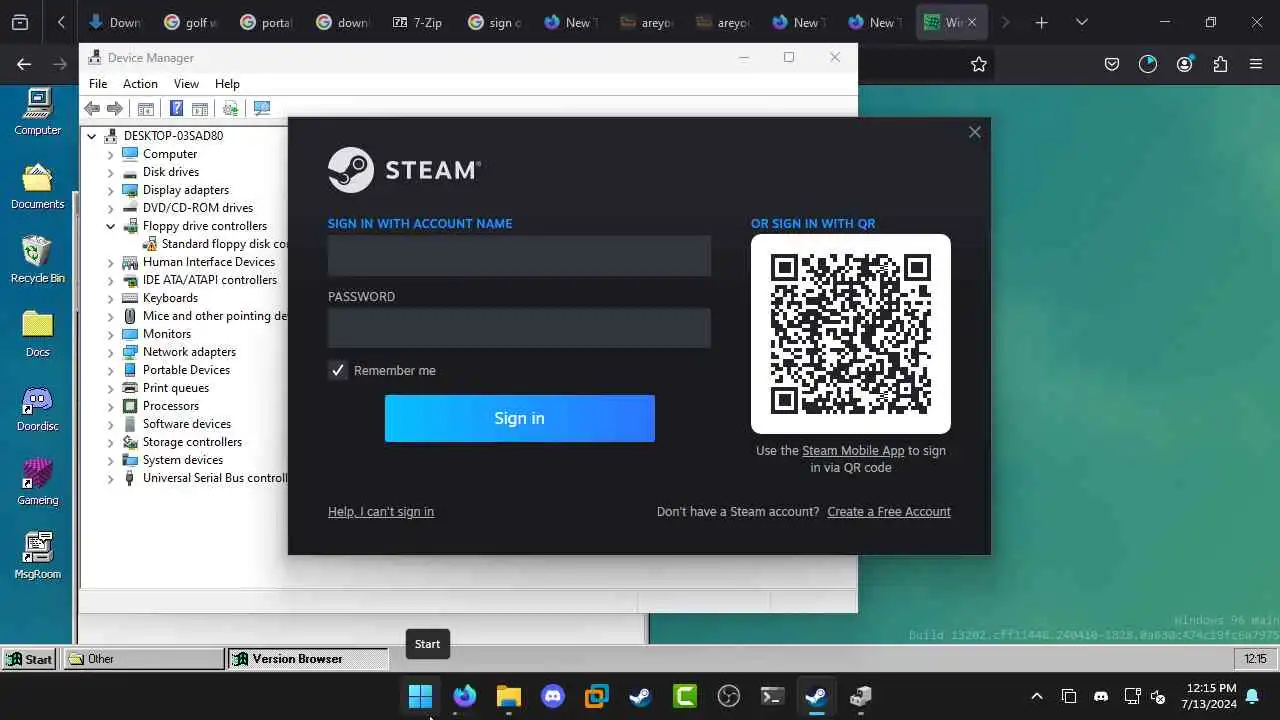Open File Explorer from the taskbar
The width and height of the screenshot is (1280, 720).
click(x=509, y=696)
